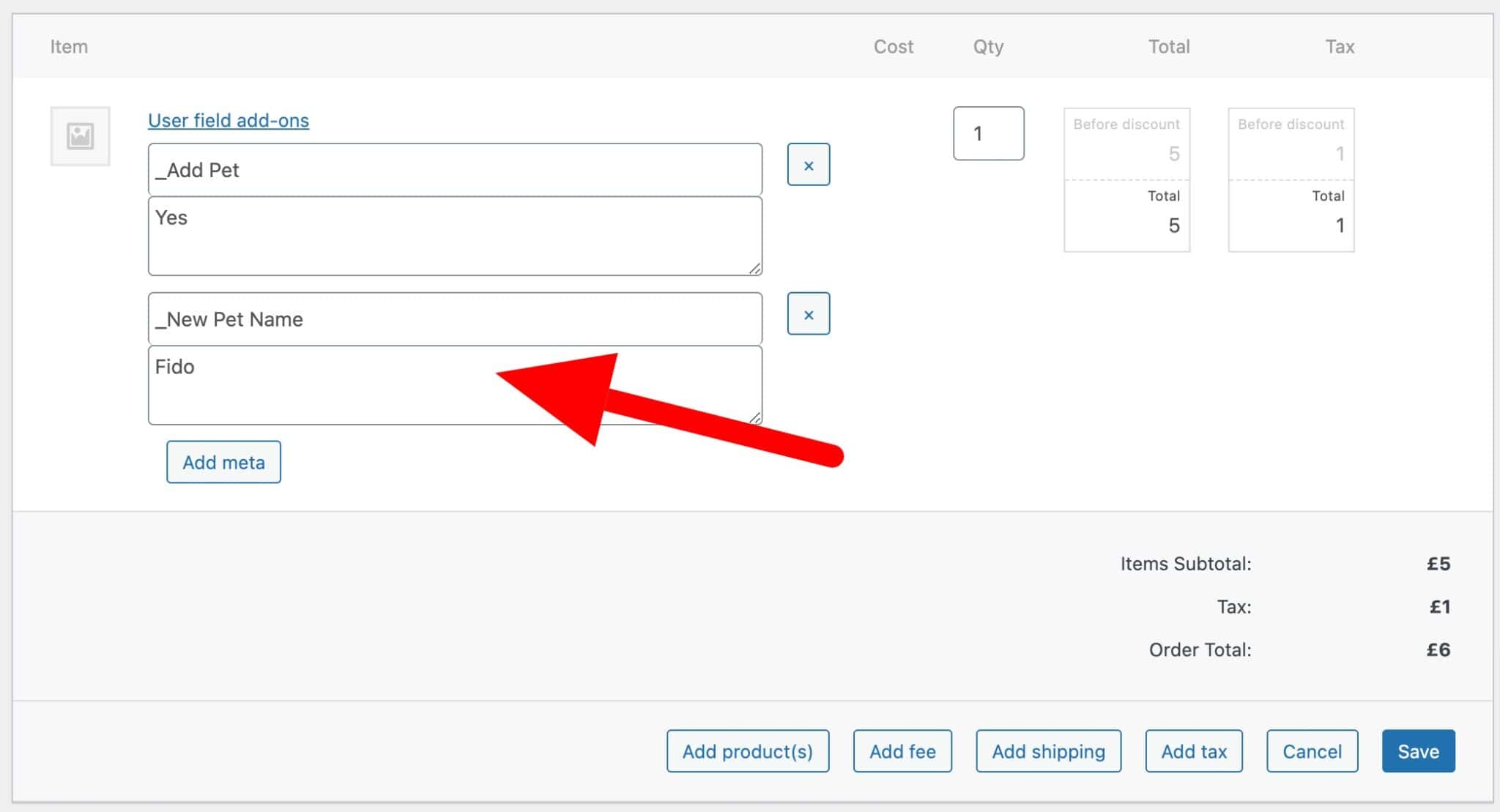
Task: Open the User field add-ons product link
Action: point(228,120)
